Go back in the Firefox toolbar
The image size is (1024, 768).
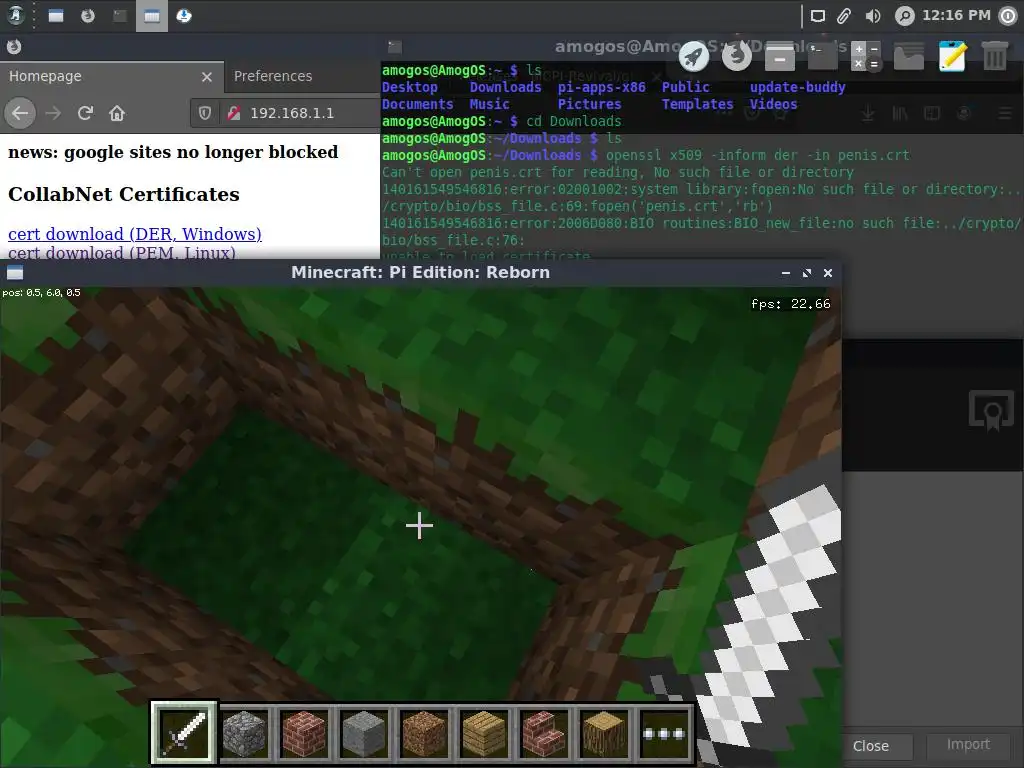(20, 113)
